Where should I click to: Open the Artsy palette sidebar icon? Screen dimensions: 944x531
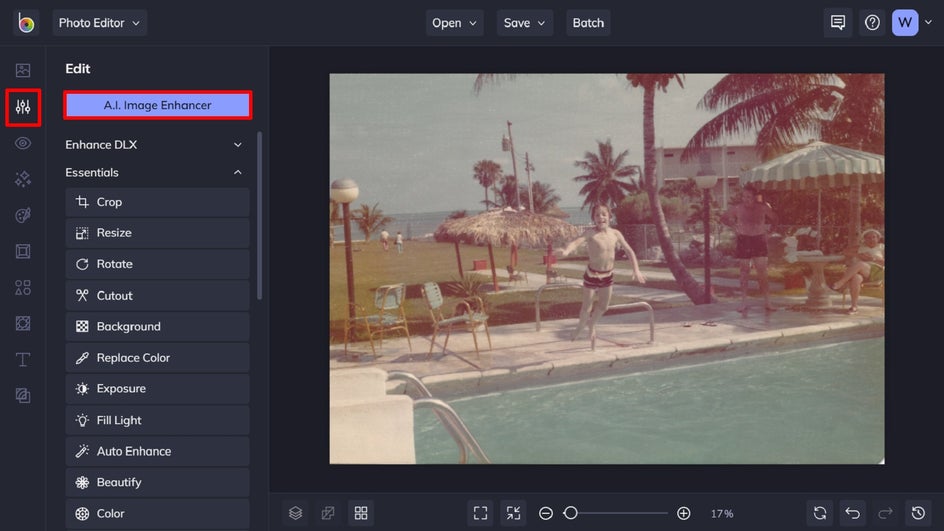click(23, 215)
